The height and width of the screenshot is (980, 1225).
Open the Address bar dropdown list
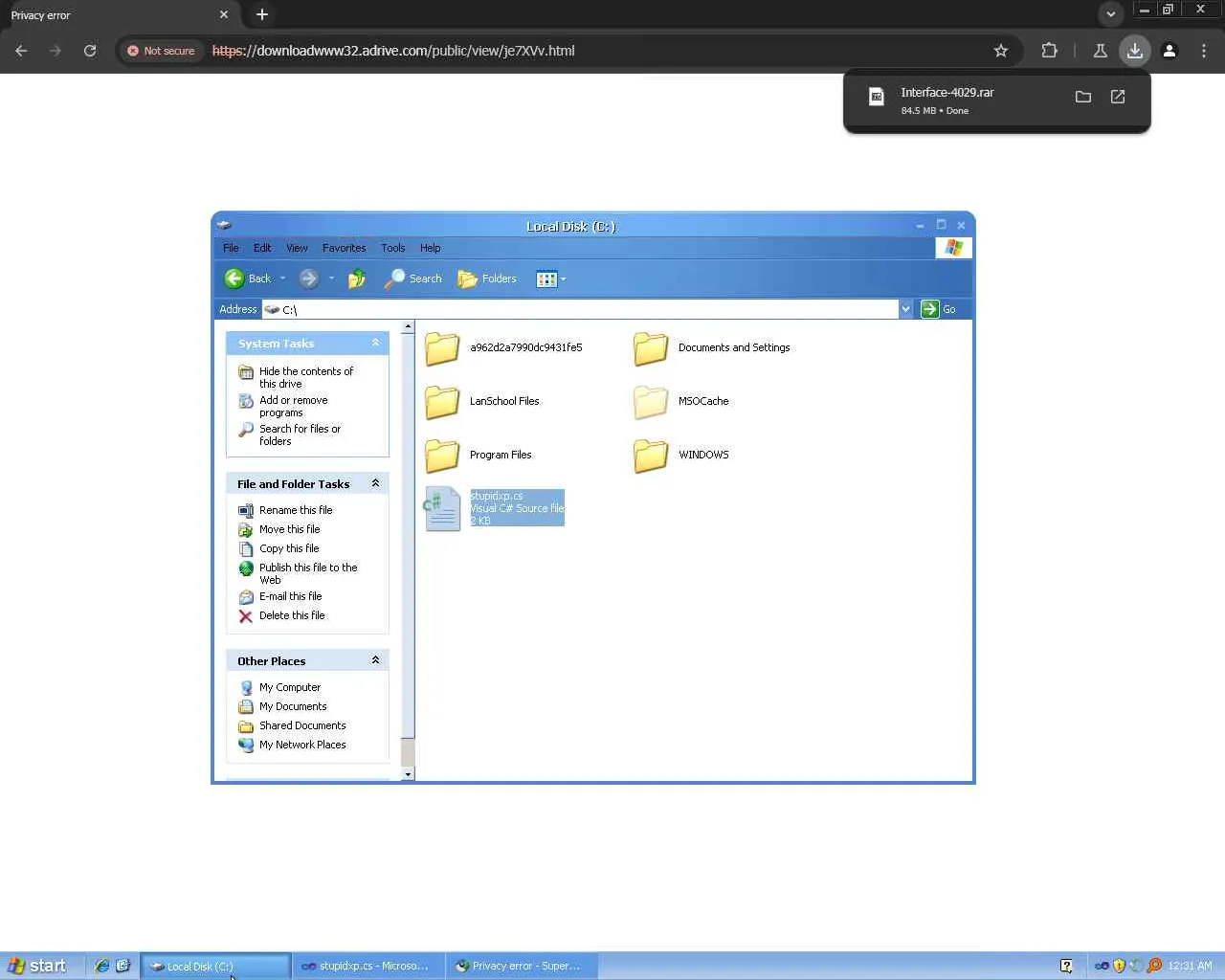click(x=905, y=309)
